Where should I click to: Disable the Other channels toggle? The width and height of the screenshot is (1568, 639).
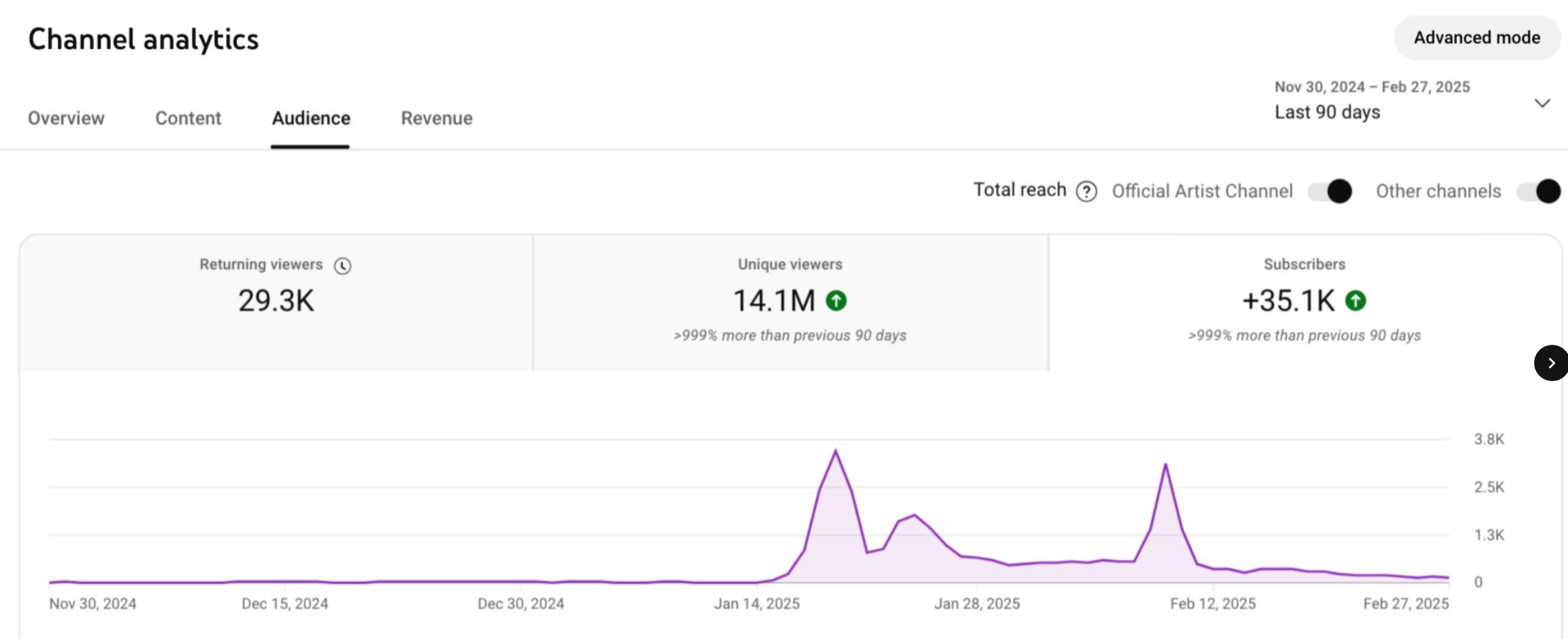[x=1538, y=191]
